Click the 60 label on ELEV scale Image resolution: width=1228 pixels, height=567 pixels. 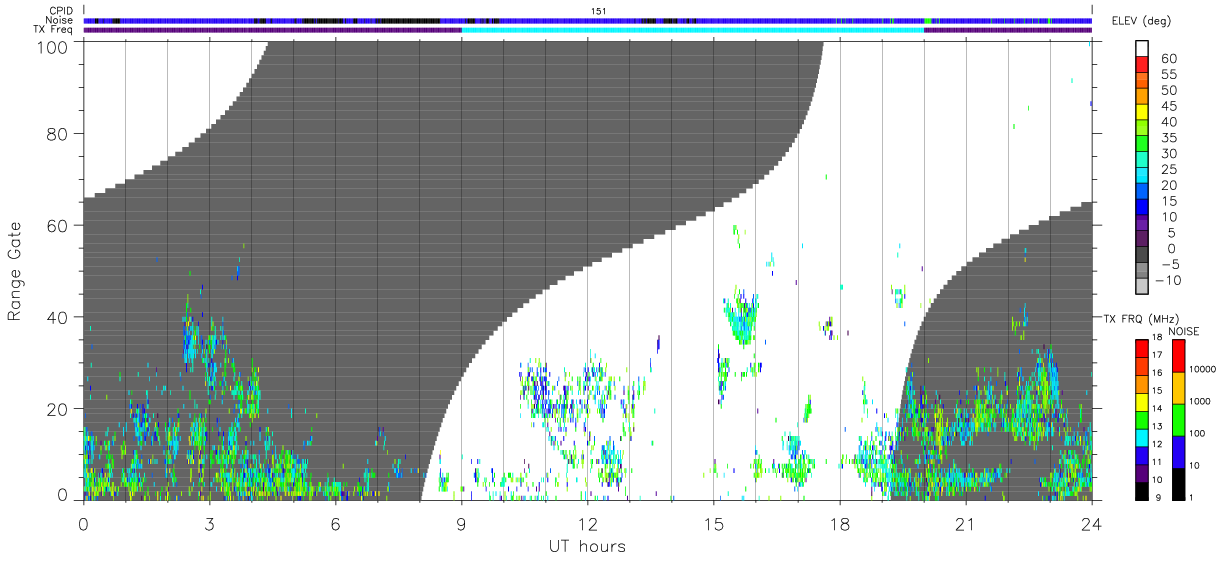click(1169, 59)
